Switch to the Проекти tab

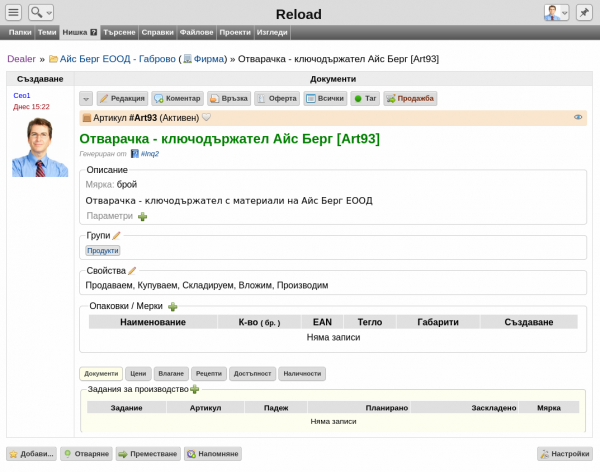[235, 33]
